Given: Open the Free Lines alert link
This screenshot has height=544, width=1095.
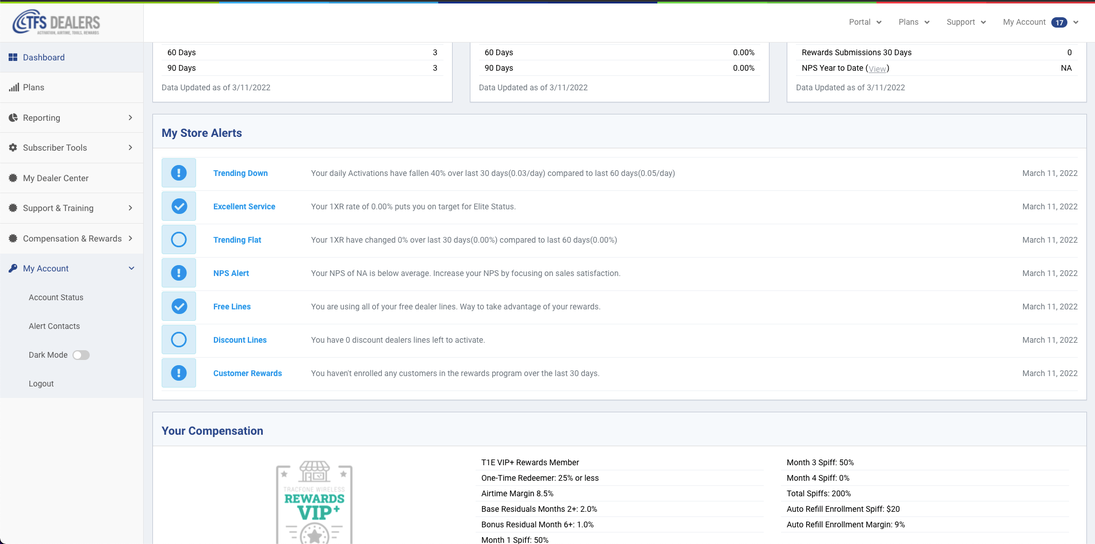Looking at the screenshot, I should [232, 307].
